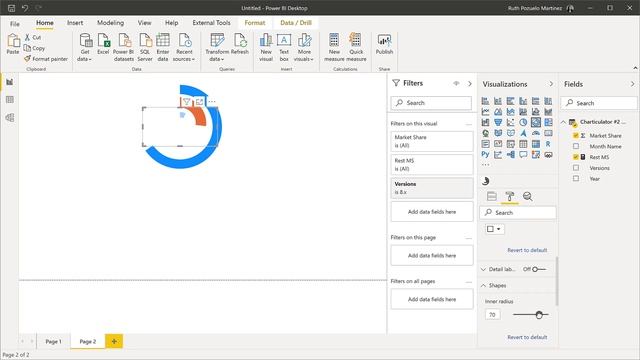The image size is (640, 360).
Task: Collapse the Fields pane
Action: coord(633,84)
